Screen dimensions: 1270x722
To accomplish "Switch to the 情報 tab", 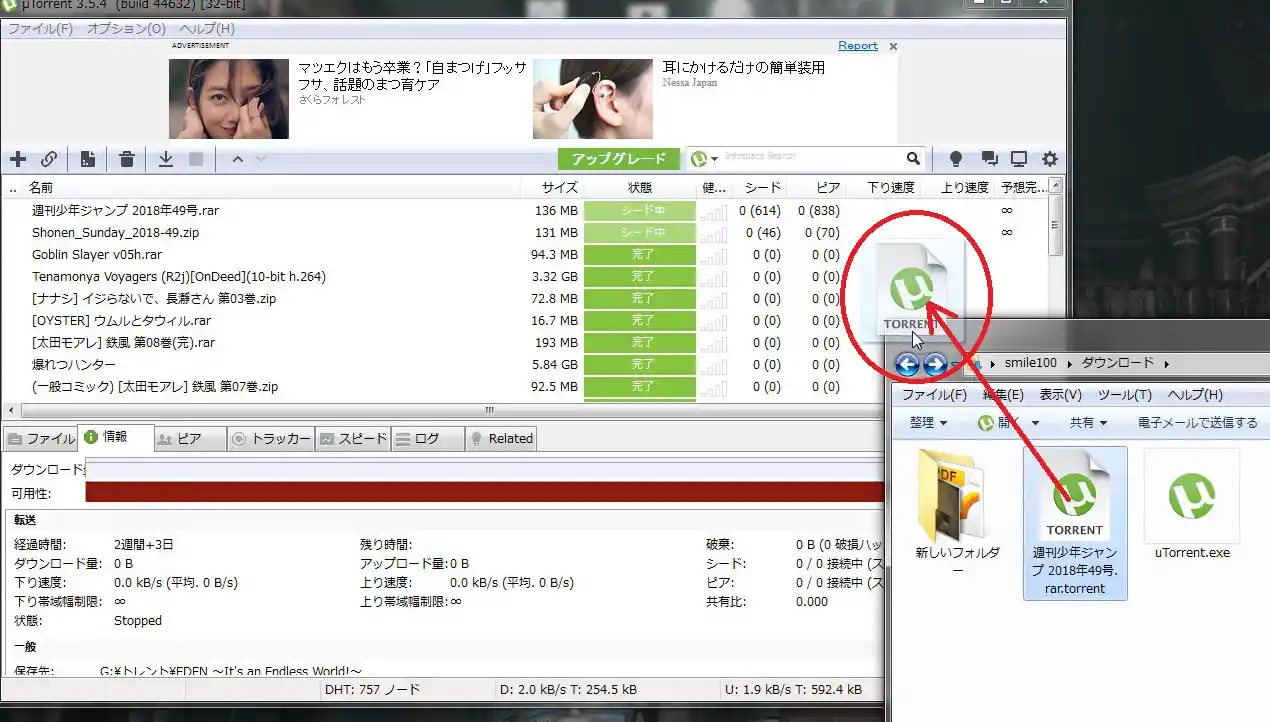I will (115, 437).
